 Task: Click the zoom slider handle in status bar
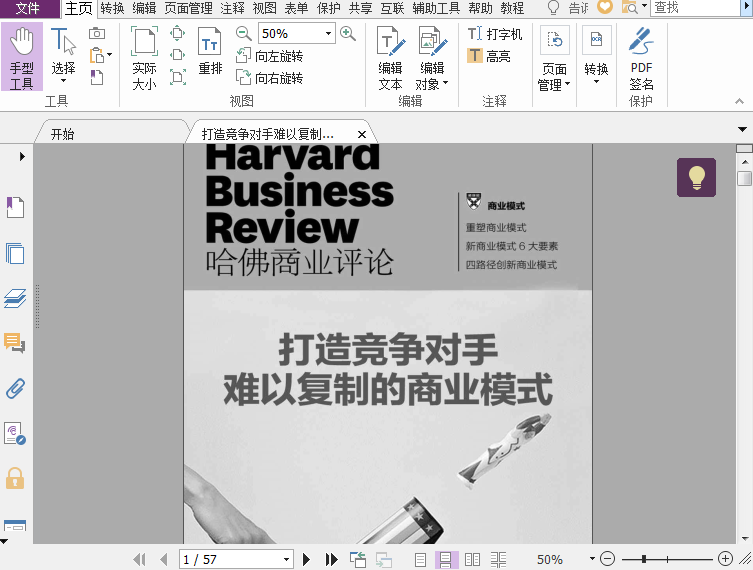(x=644, y=559)
